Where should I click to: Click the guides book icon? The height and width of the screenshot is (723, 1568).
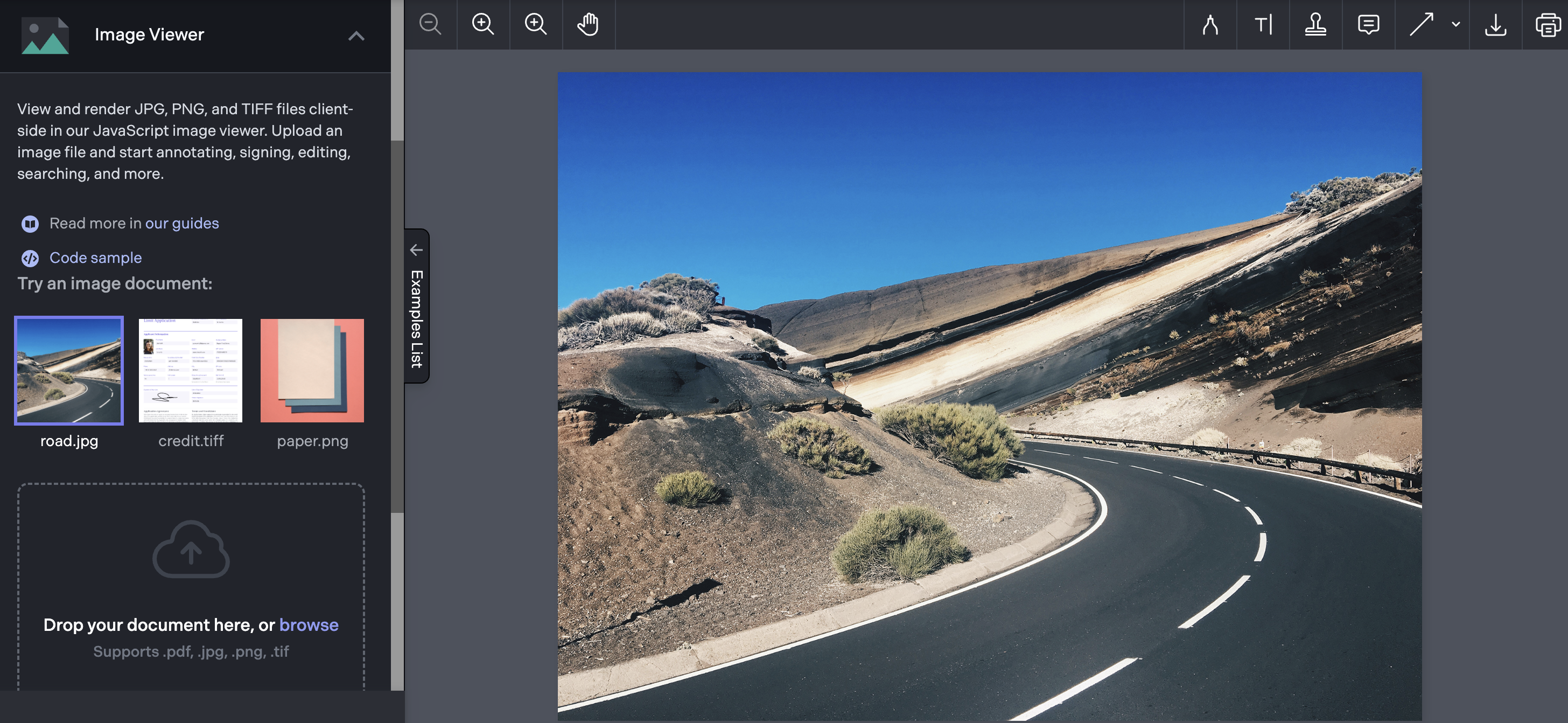pyautogui.click(x=30, y=224)
